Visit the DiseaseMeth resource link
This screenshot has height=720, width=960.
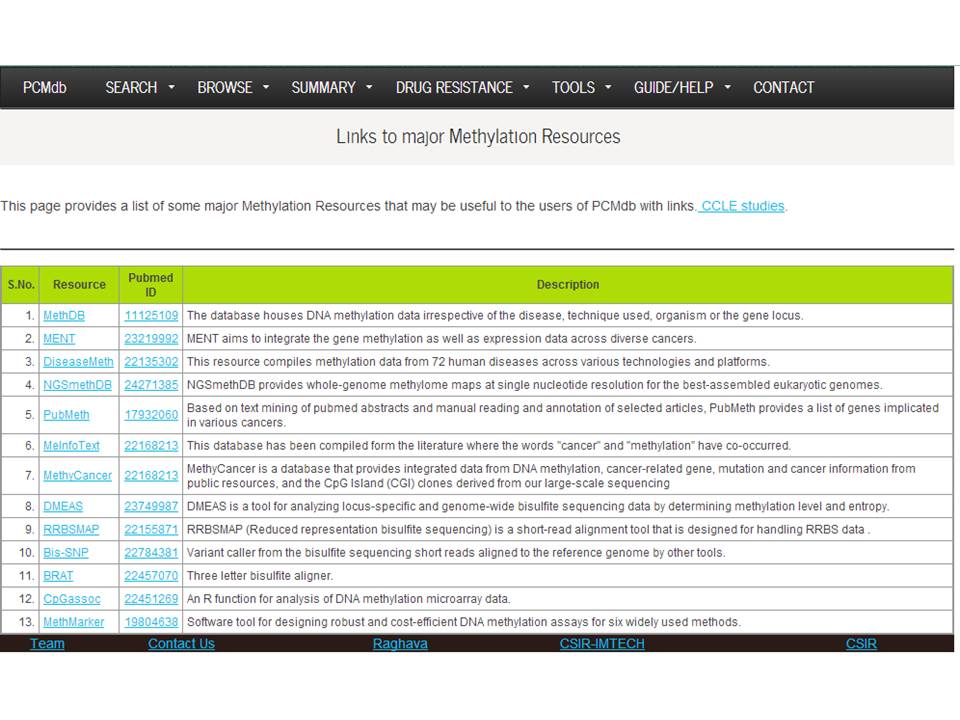point(78,362)
